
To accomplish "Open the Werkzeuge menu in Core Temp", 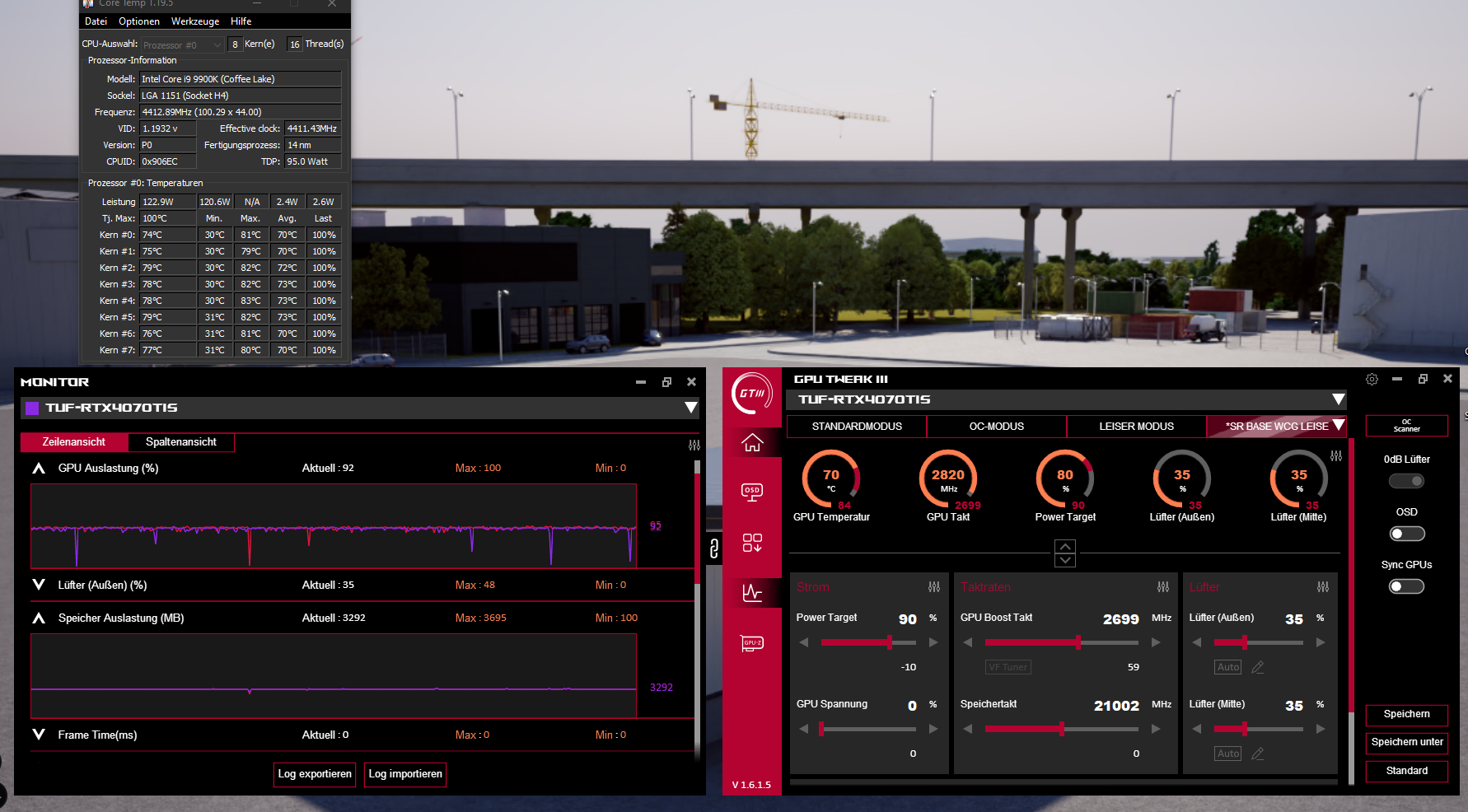I will coord(195,21).
